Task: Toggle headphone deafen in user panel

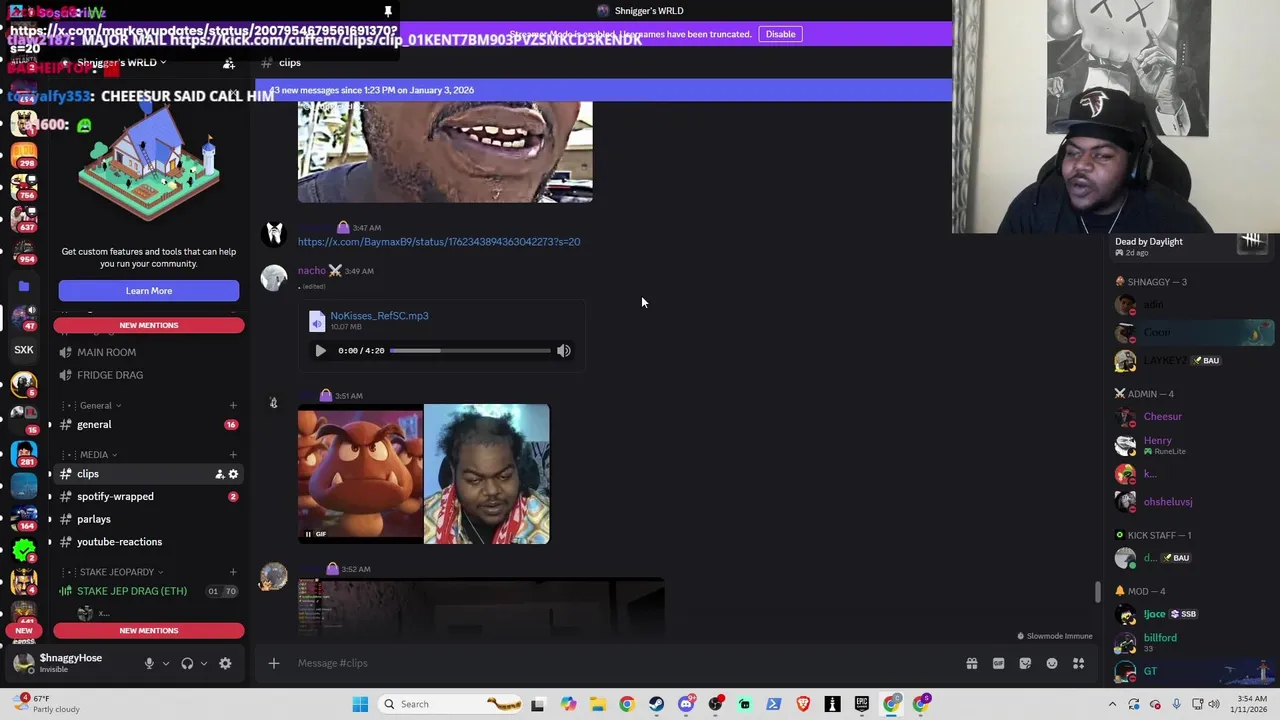Action: pos(187,663)
